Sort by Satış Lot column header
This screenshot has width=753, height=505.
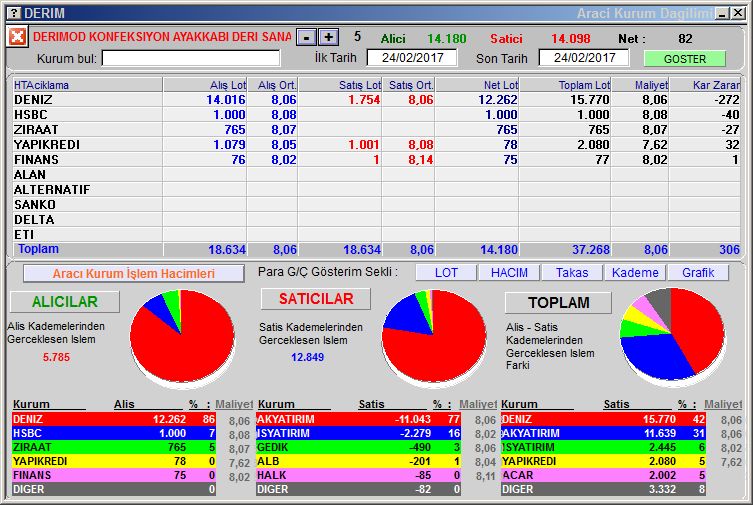tap(340, 85)
